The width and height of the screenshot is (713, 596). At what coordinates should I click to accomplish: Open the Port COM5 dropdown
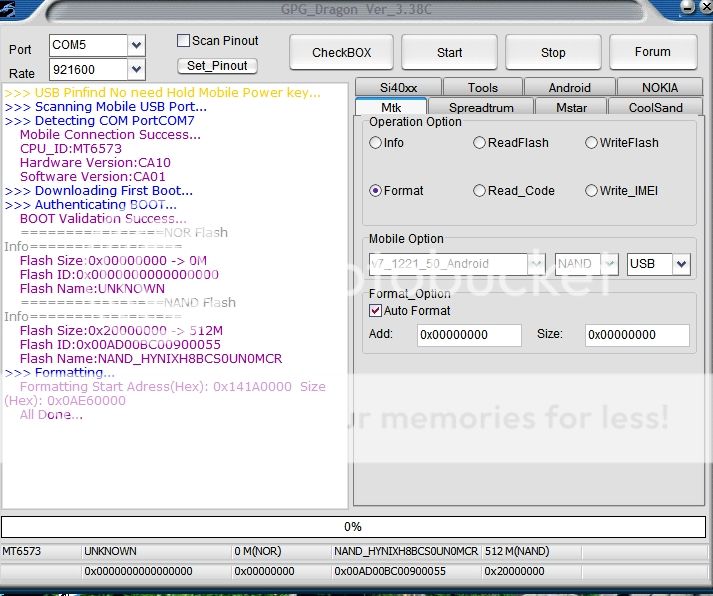click(x=136, y=45)
